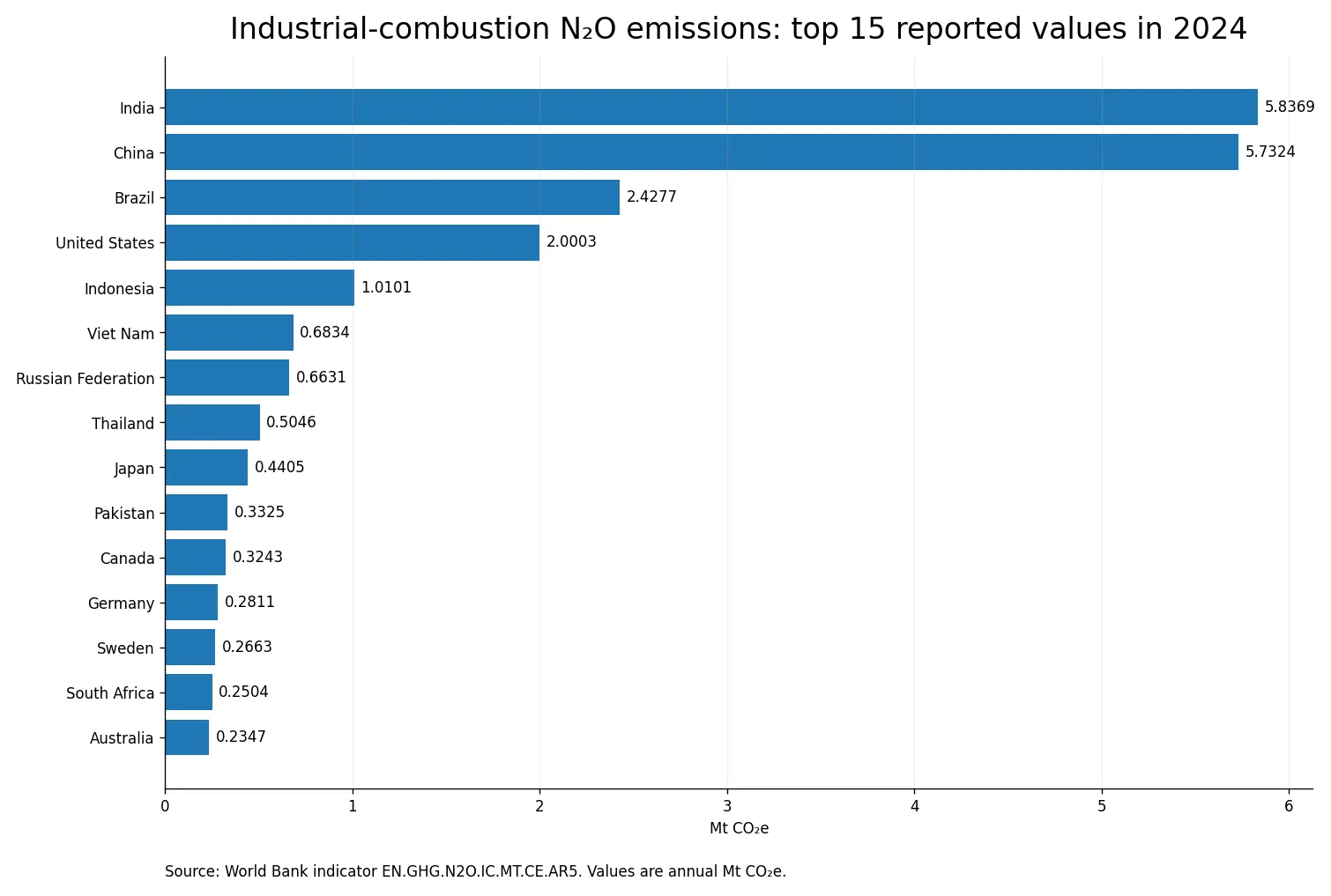Select the China bar
This screenshot has height=896, width=1331.
coord(702,152)
